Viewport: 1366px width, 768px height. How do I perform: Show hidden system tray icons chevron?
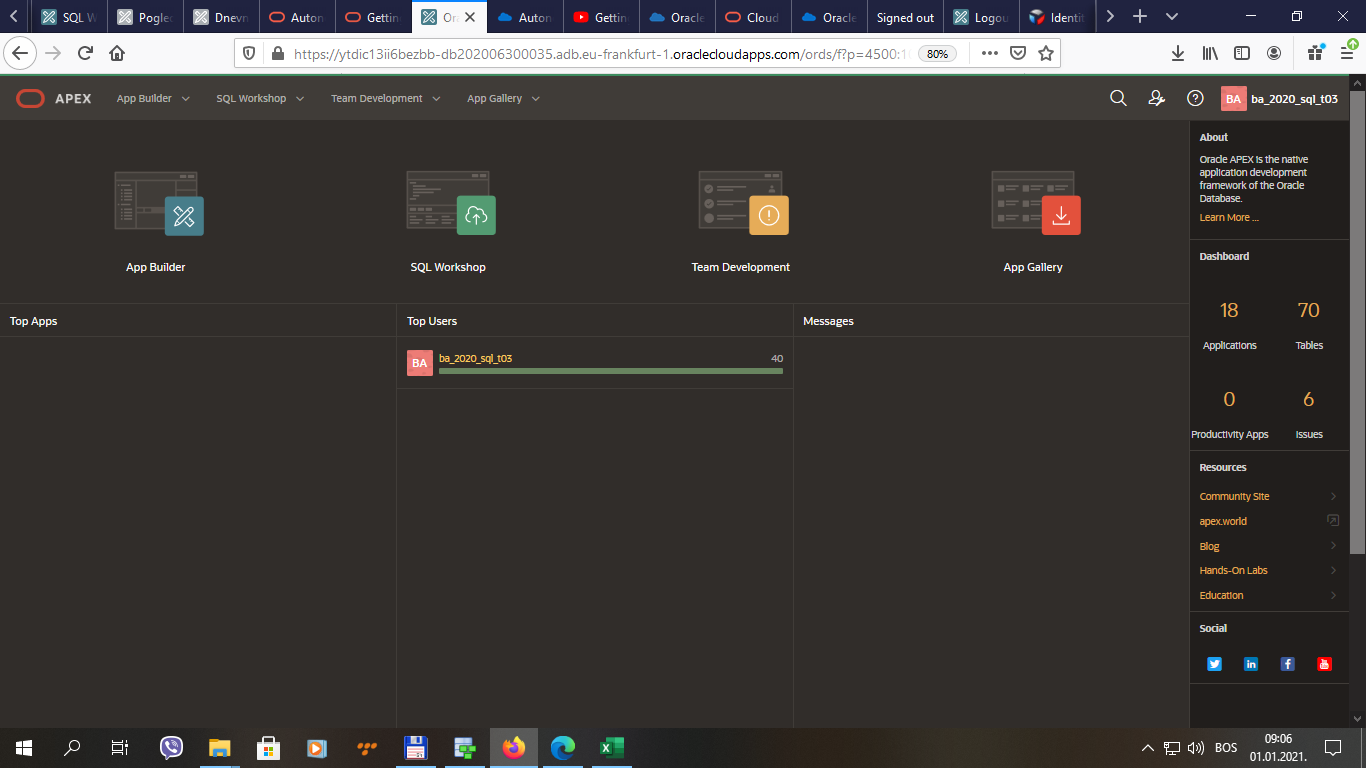pos(1148,747)
